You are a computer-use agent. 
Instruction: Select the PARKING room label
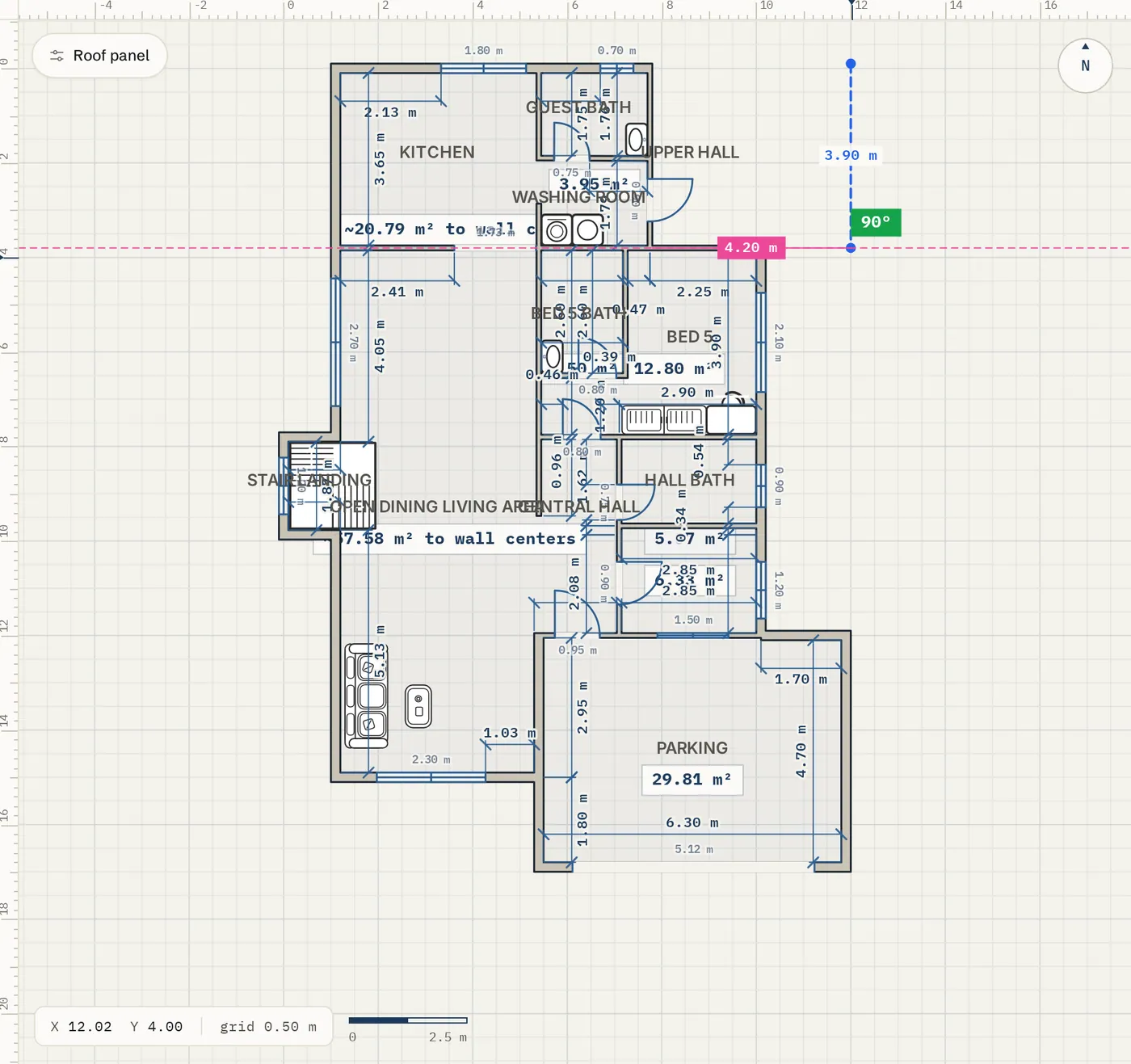pos(692,748)
